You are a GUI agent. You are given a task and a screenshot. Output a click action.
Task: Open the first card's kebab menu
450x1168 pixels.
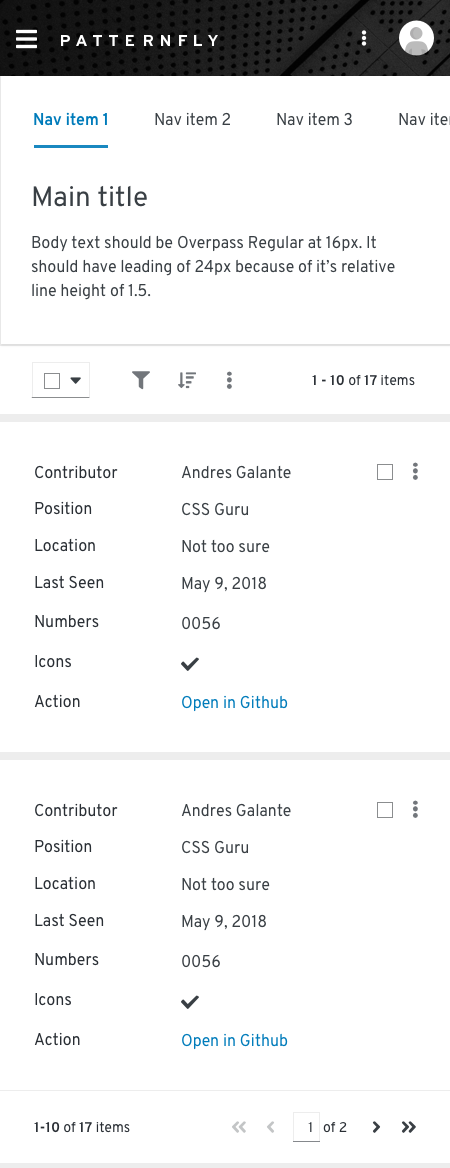pos(415,472)
